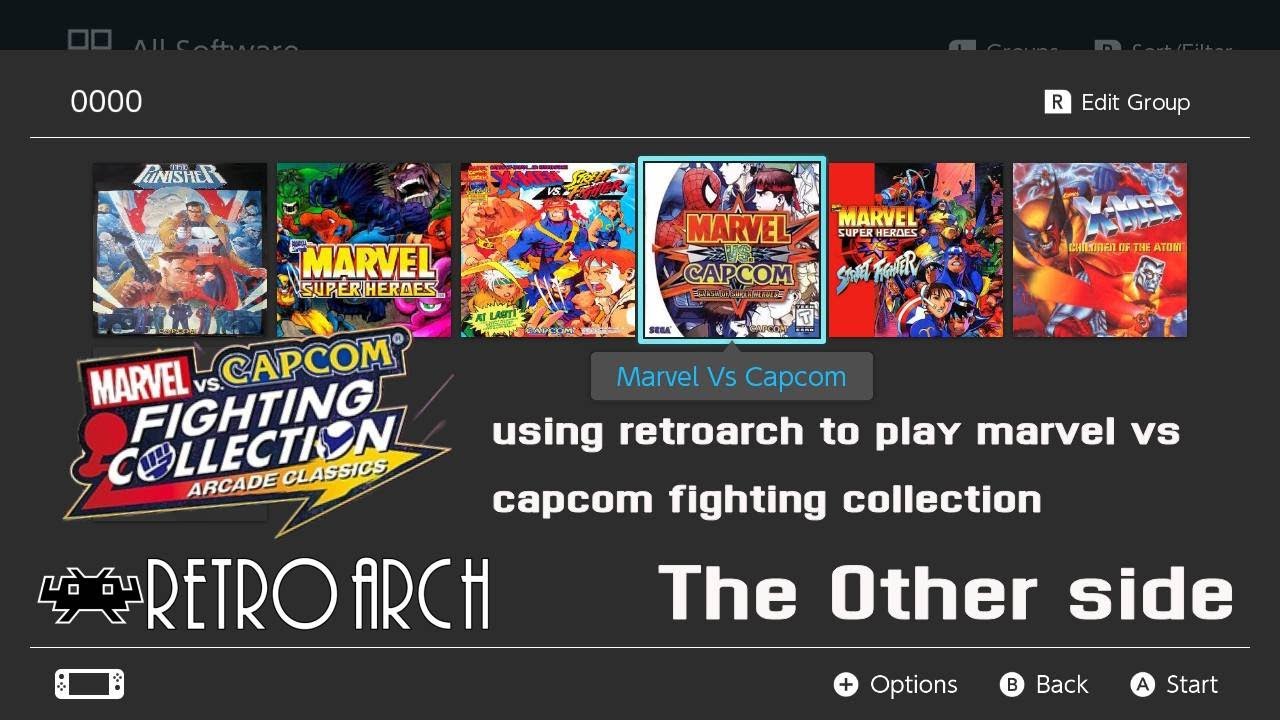
Task: Choose X-Men vs Street Fighter cover
Action: coord(548,250)
